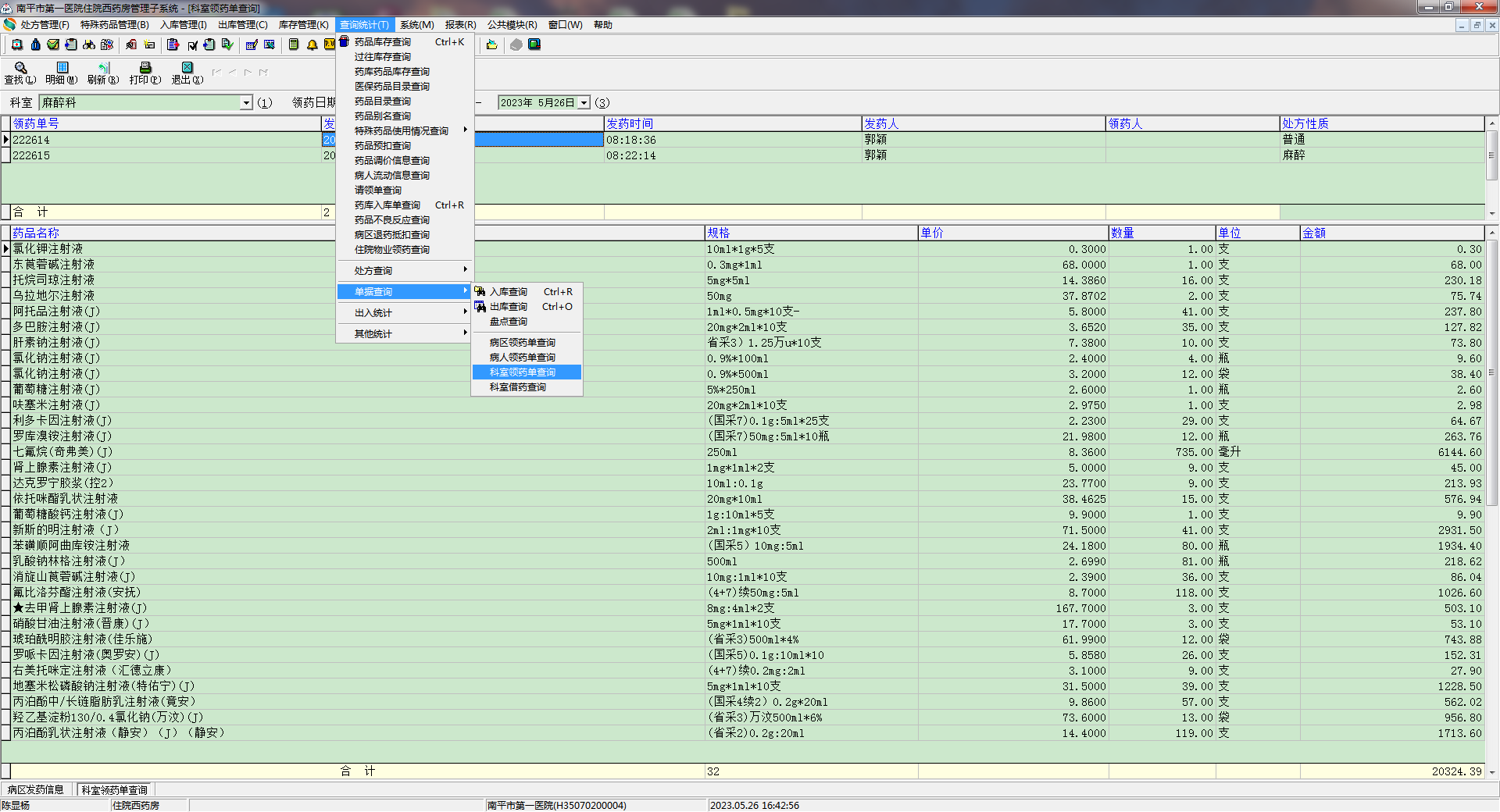
Task: Expand the 处方查询 submenu
Action: 405,271
